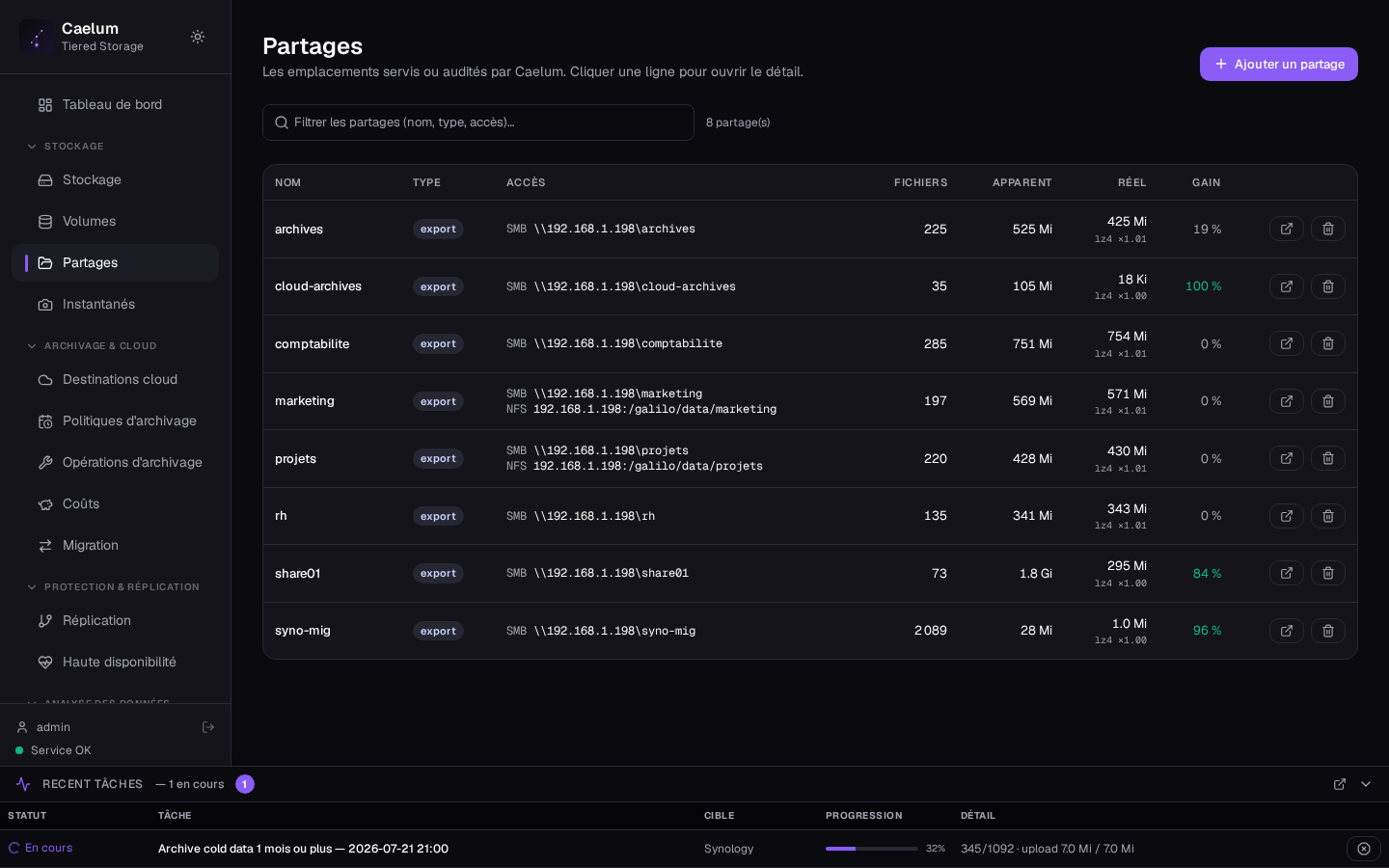Log out using the admin exit icon
Image resolution: width=1389 pixels, height=868 pixels.
[208, 727]
